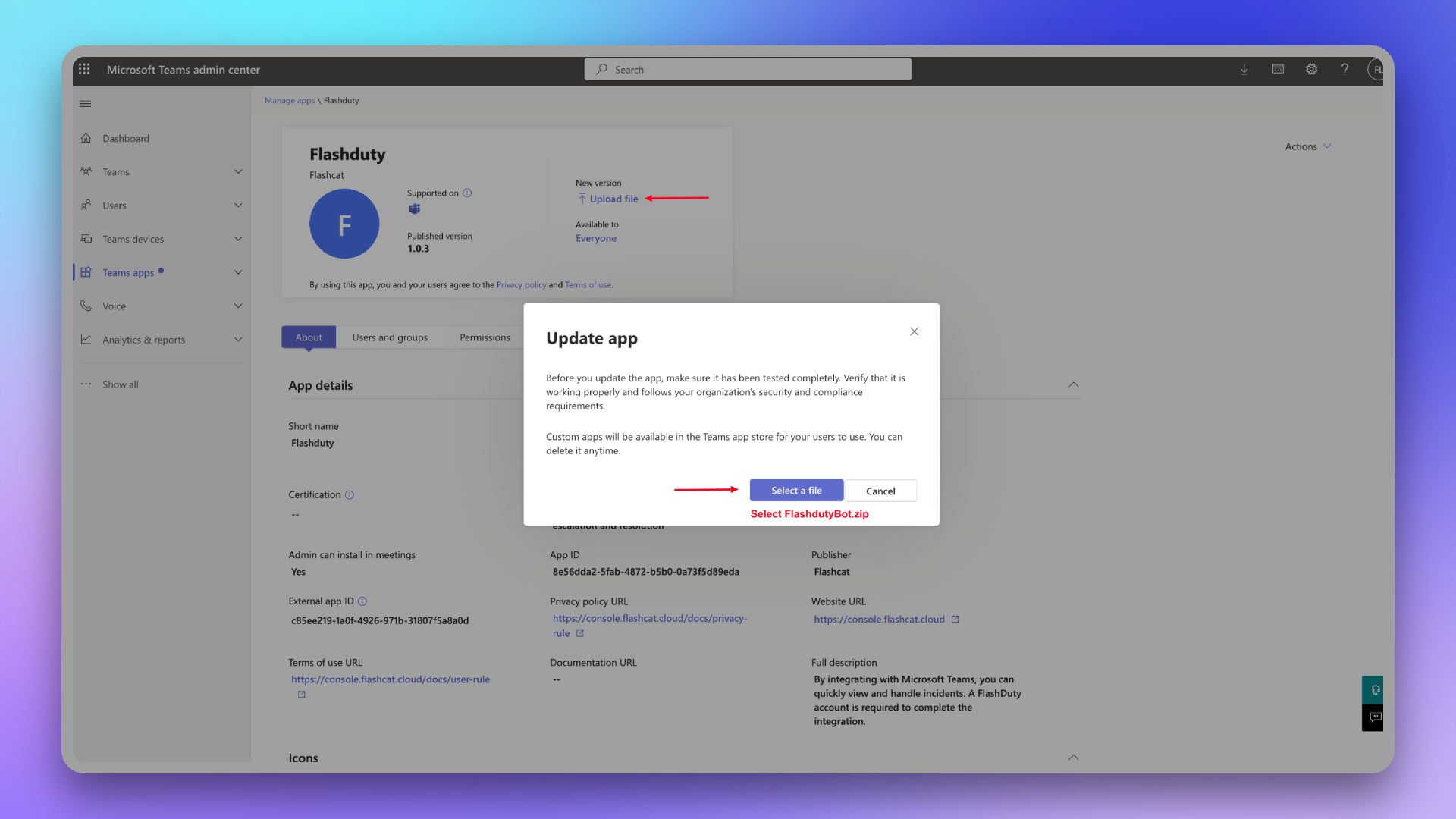Image resolution: width=1456 pixels, height=819 pixels.
Task: Open settings gear in top bar
Action: [x=1311, y=69]
